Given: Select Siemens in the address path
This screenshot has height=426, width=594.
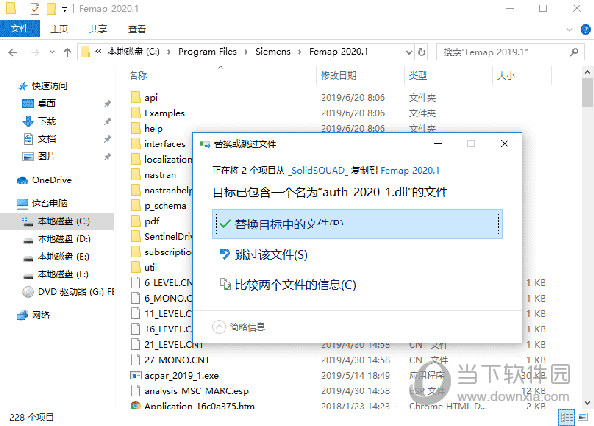Looking at the screenshot, I should [273, 52].
